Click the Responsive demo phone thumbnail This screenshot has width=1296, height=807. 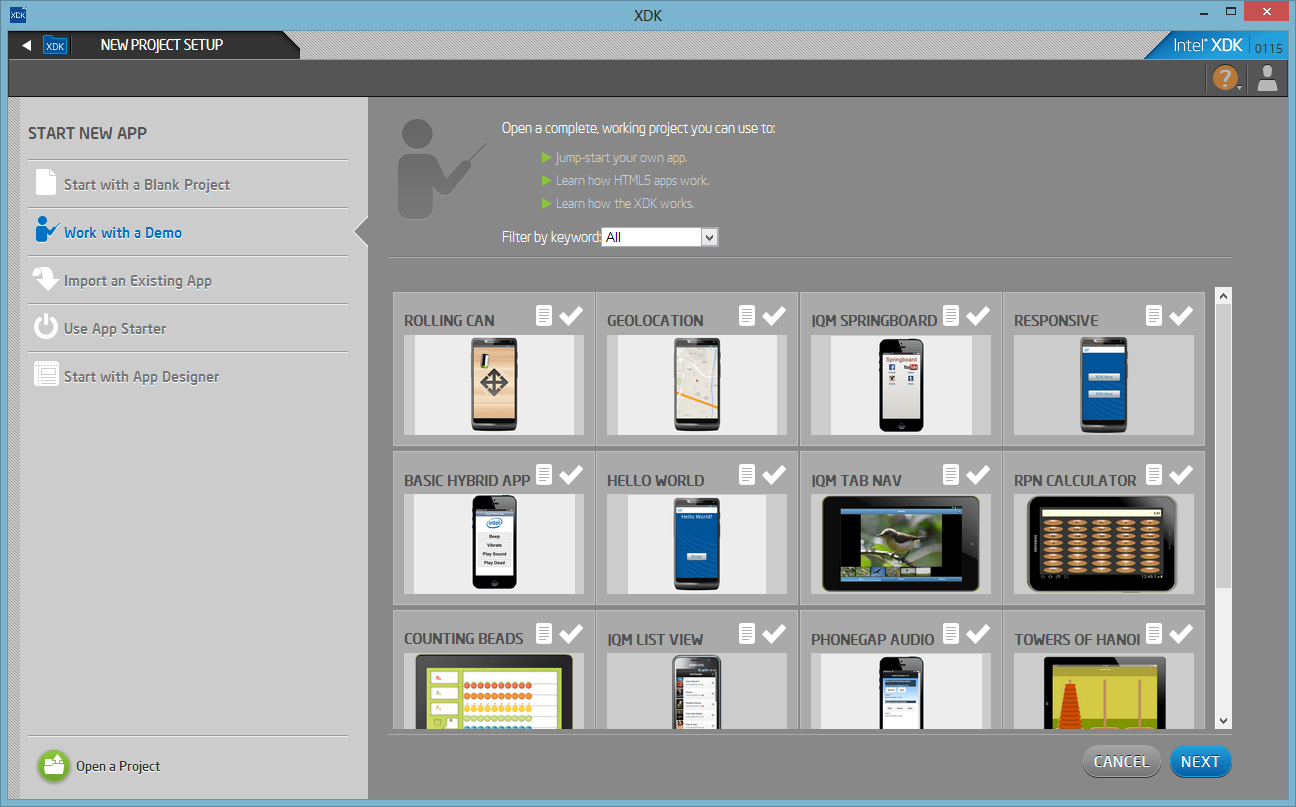[1103, 385]
